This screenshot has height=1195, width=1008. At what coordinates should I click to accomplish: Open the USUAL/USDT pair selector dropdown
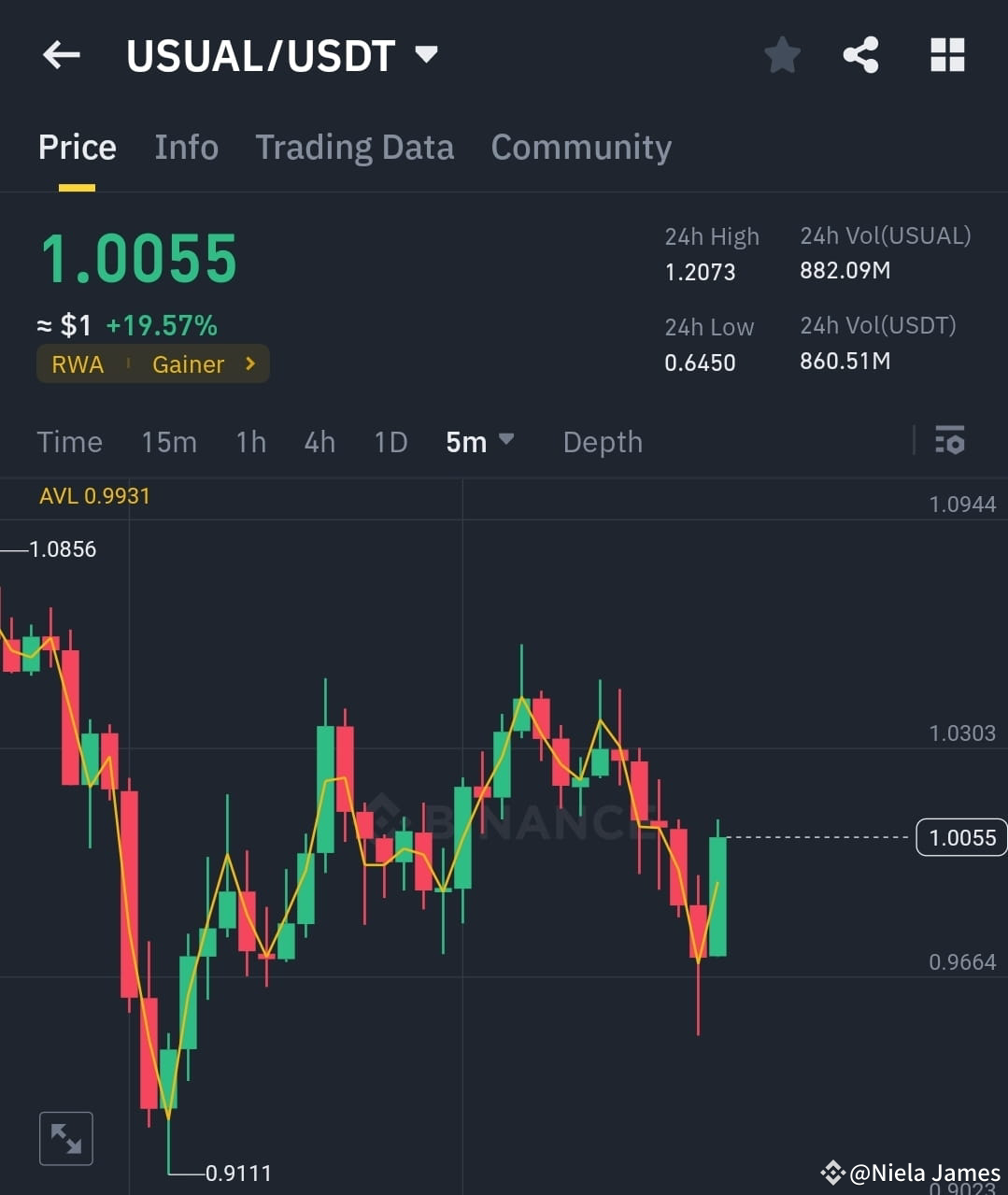(425, 55)
